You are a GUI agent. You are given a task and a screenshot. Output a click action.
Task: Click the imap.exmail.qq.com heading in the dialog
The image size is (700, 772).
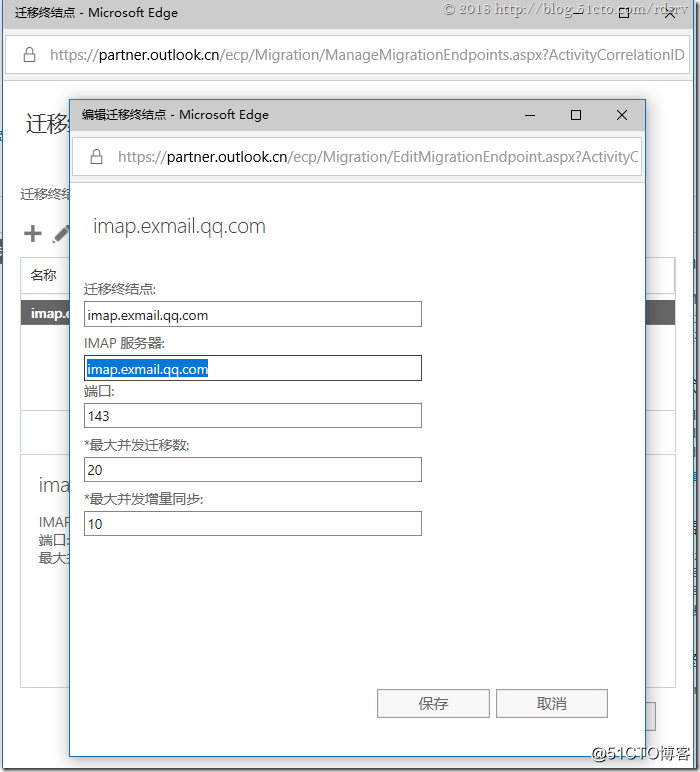click(x=179, y=226)
